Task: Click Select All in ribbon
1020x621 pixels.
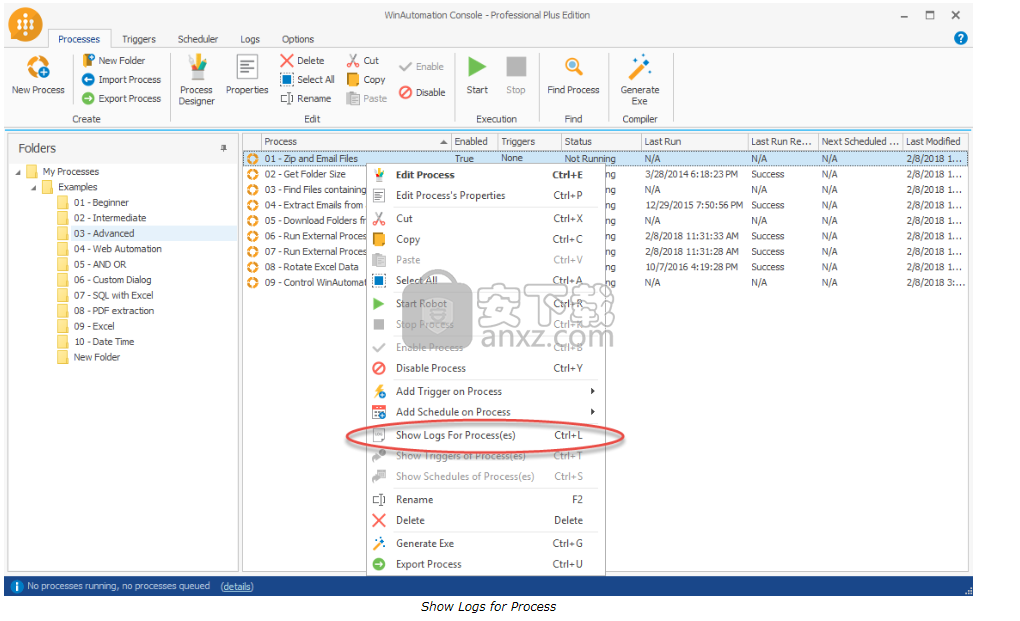Action: click(x=308, y=79)
